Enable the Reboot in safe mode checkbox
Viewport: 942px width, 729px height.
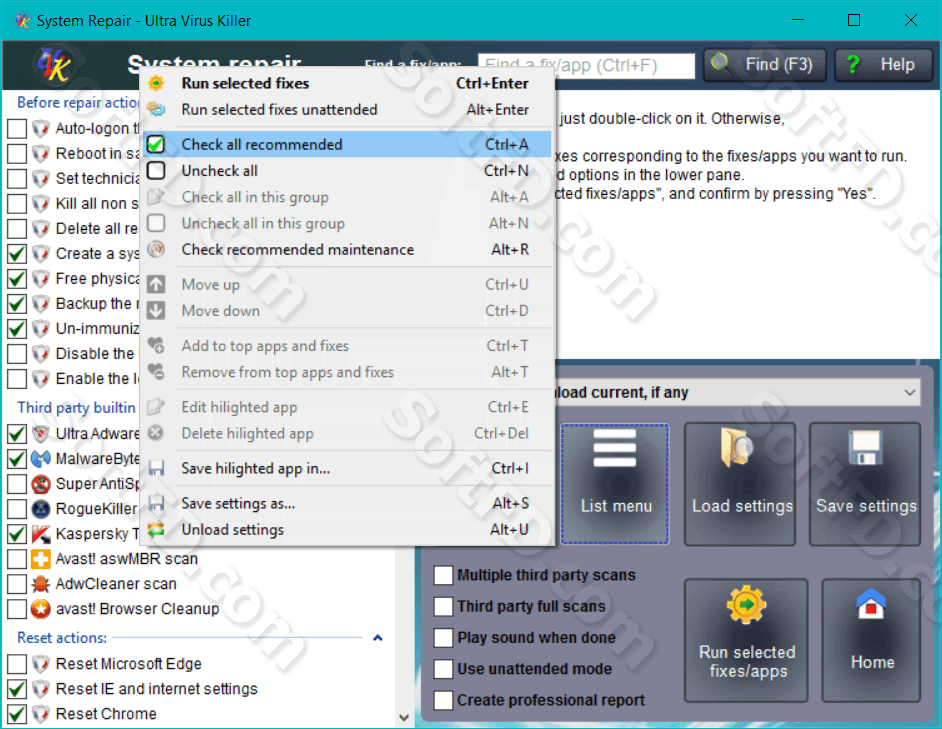[17, 153]
